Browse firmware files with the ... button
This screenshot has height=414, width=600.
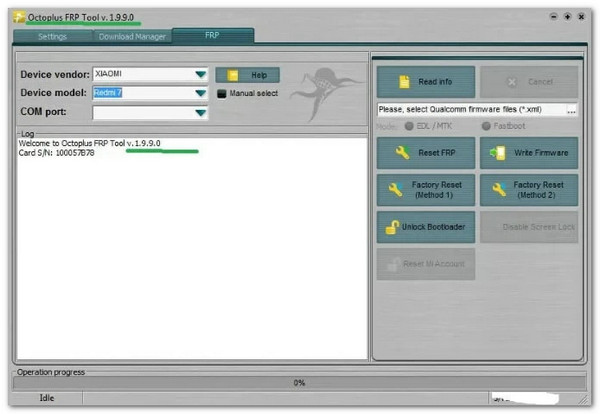[x=571, y=110]
